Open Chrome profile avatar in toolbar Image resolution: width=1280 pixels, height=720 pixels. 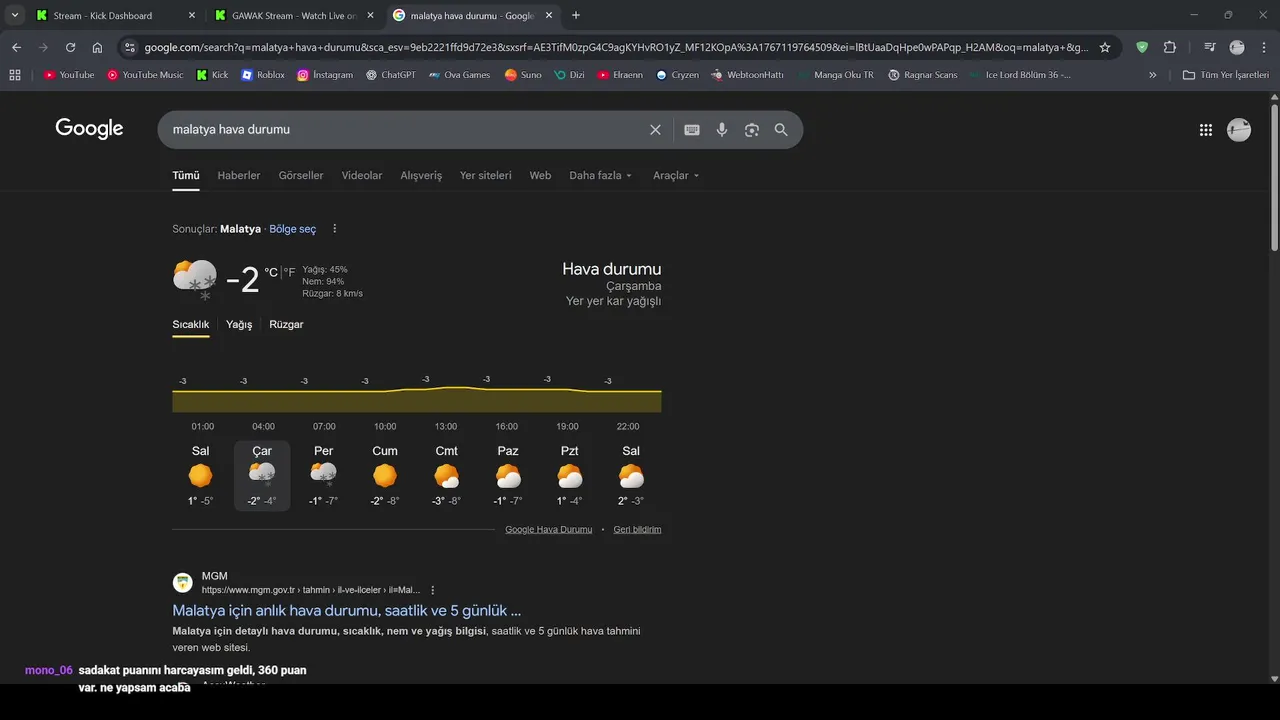pyautogui.click(x=1237, y=47)
